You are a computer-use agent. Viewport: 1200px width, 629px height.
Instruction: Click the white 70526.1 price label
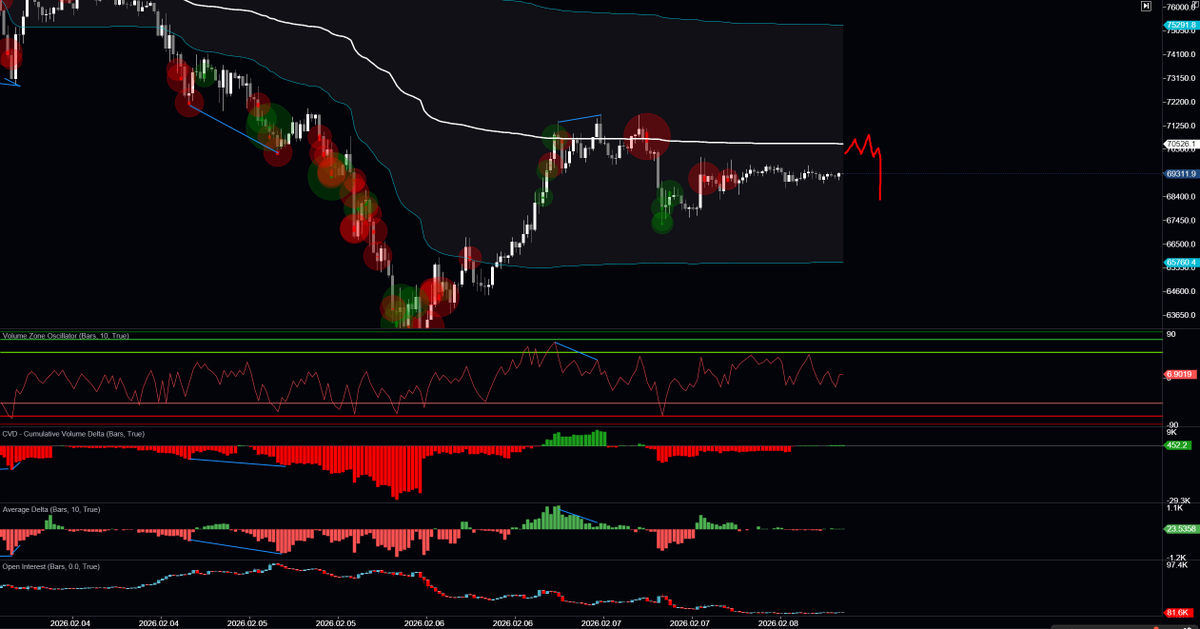pos(1180,144)
